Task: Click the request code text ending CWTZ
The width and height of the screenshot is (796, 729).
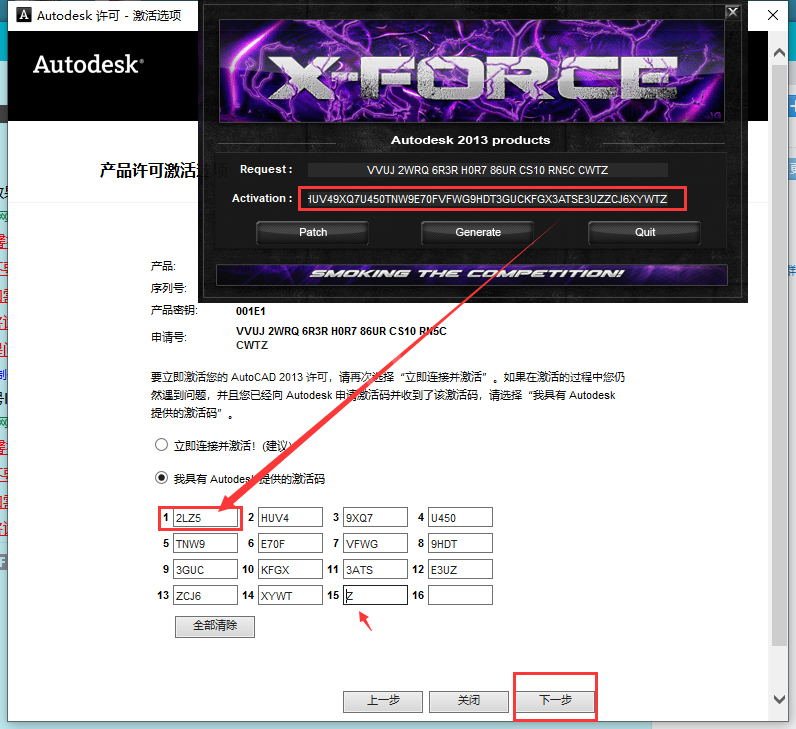Action: (341, 338)
